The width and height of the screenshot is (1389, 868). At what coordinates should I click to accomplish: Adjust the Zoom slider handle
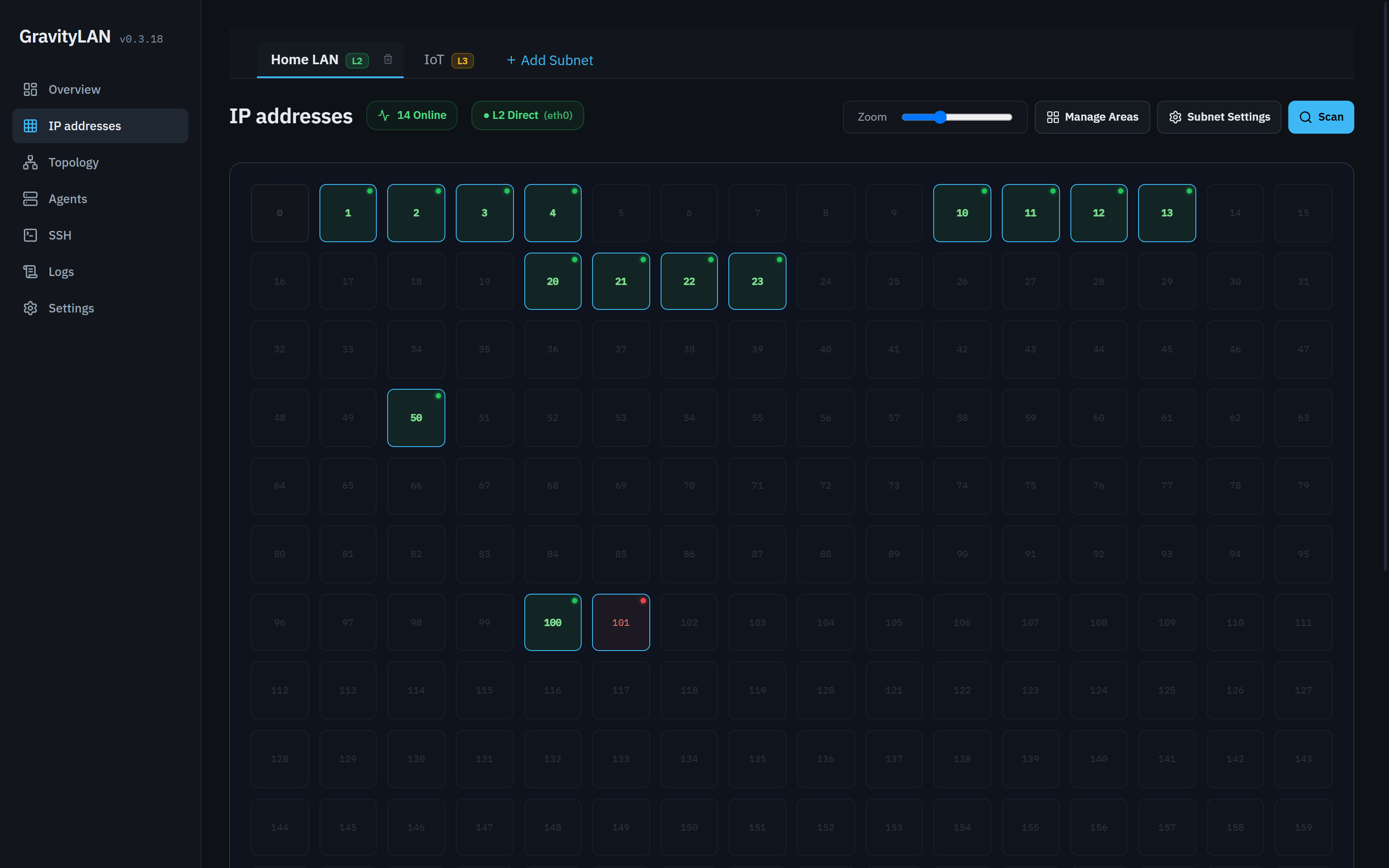(940, 117)
